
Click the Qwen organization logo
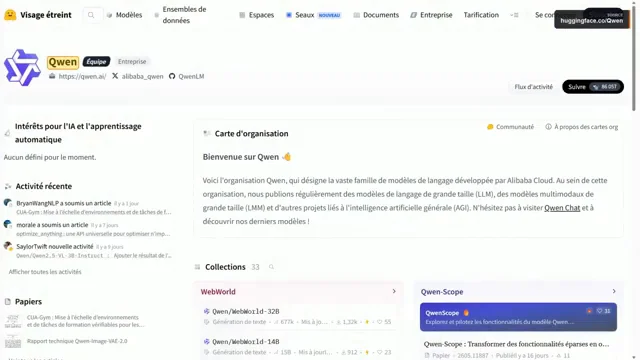tap(22, 67)
